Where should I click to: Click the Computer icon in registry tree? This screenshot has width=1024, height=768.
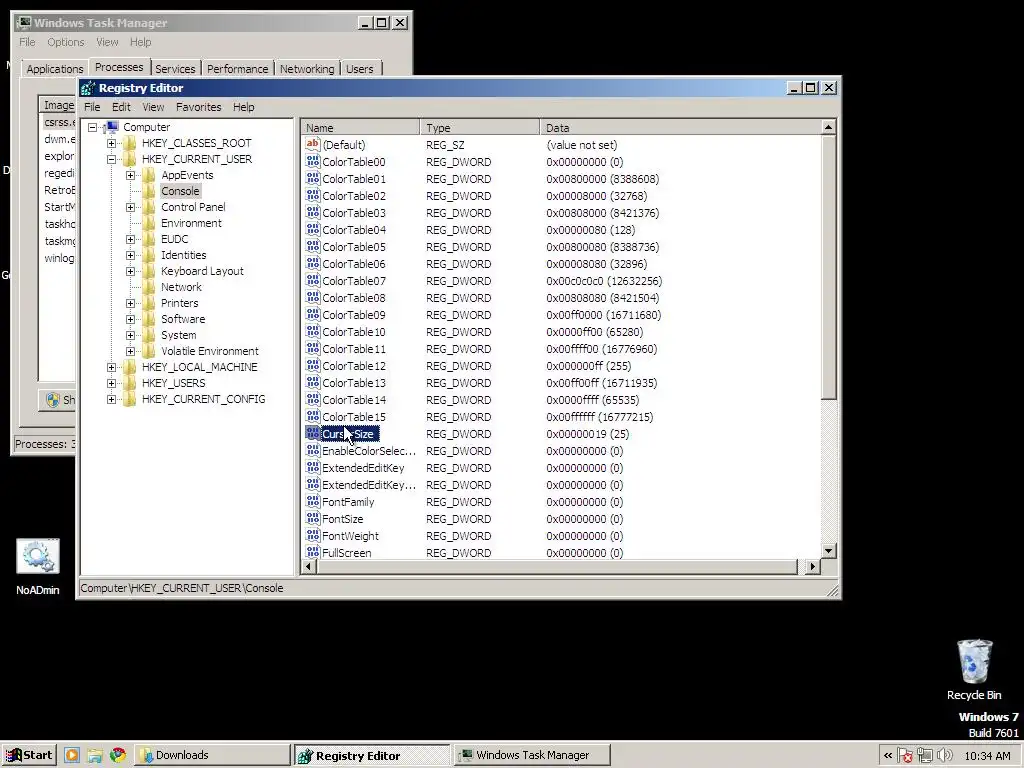point(112,127)
